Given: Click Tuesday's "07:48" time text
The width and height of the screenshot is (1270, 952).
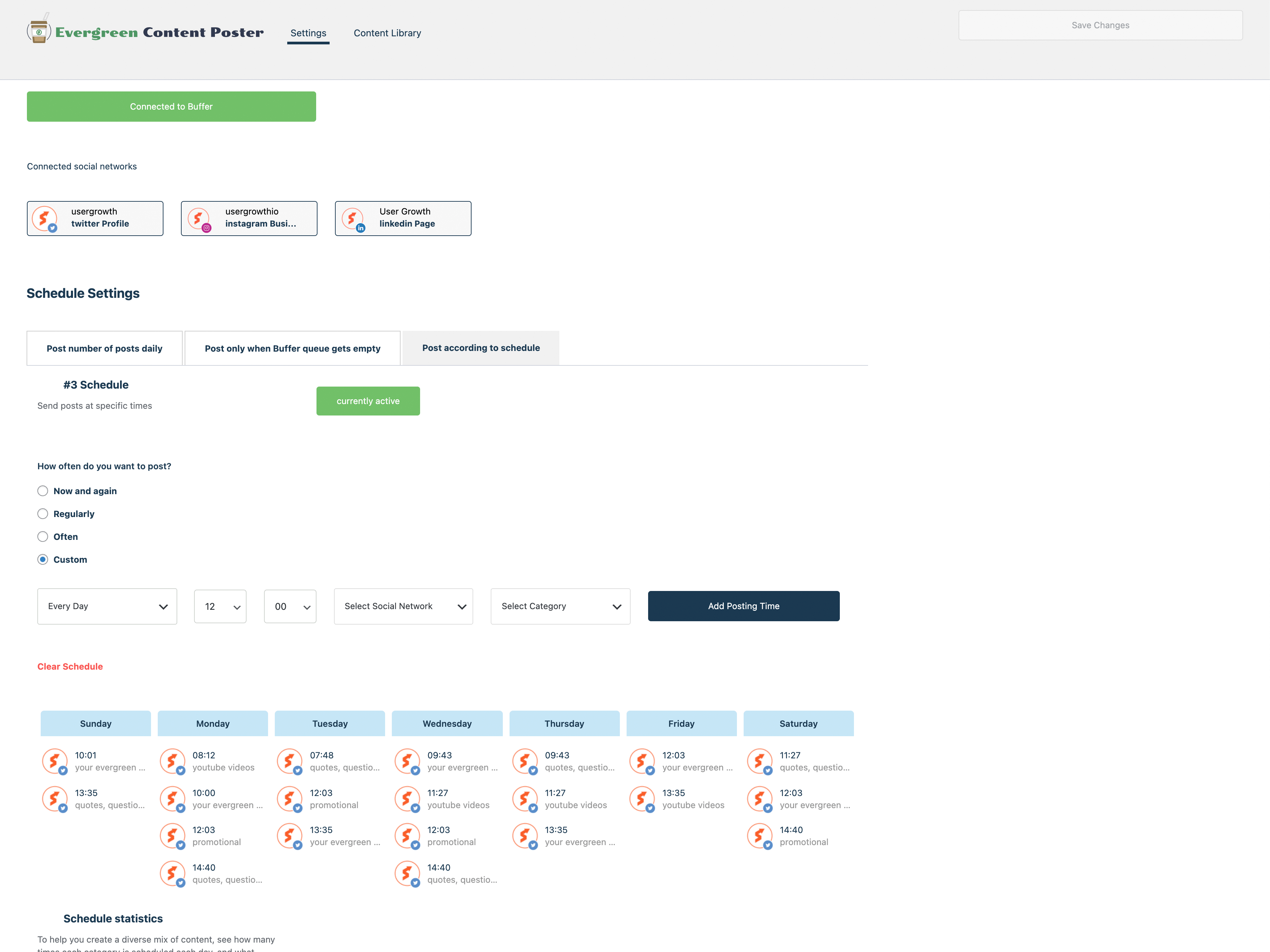Looking at the screenshot, I should click(322, 755).
